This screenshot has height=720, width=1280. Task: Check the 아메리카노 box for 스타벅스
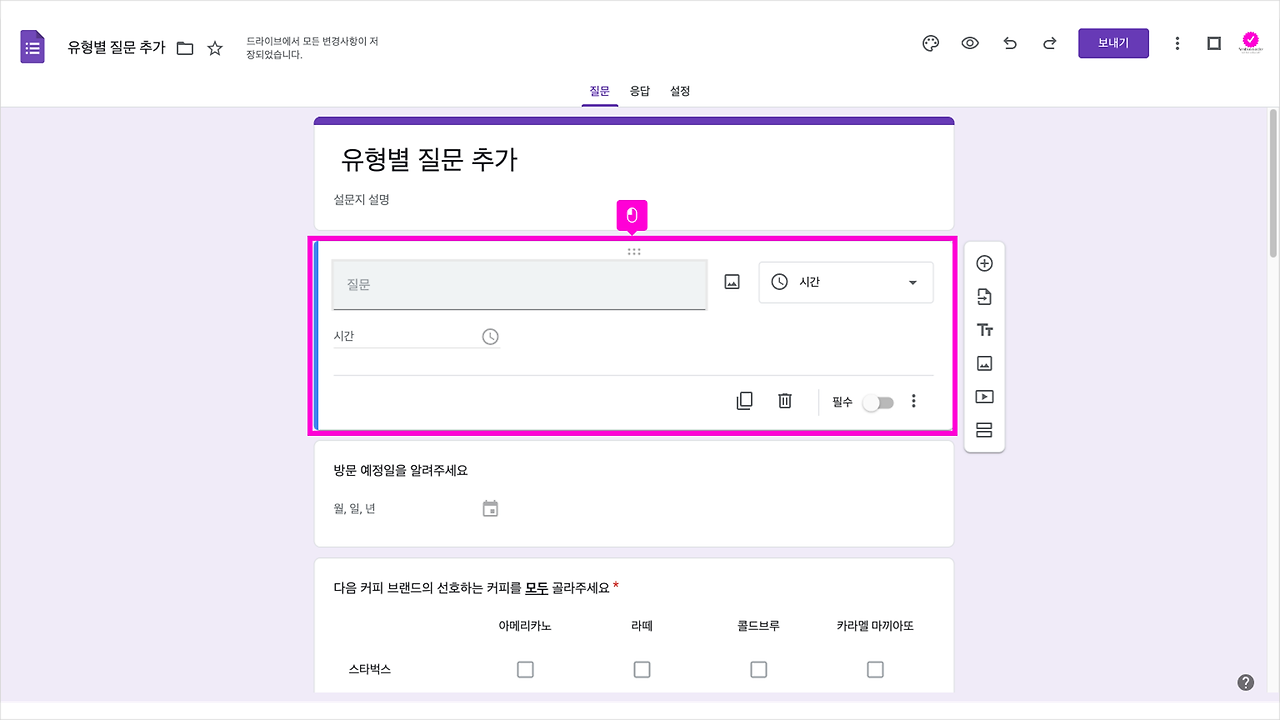[x=525, y=669]
